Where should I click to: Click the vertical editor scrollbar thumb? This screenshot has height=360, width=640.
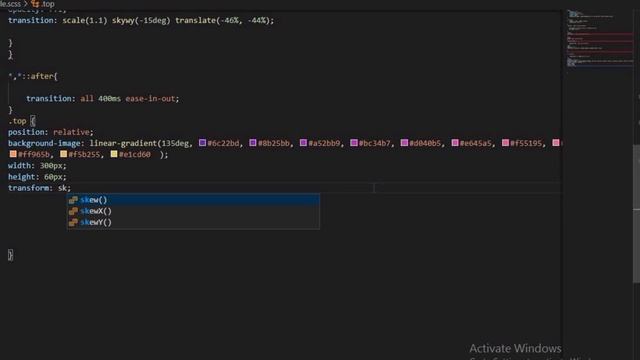pyautogui.click(x=636, y=213)
